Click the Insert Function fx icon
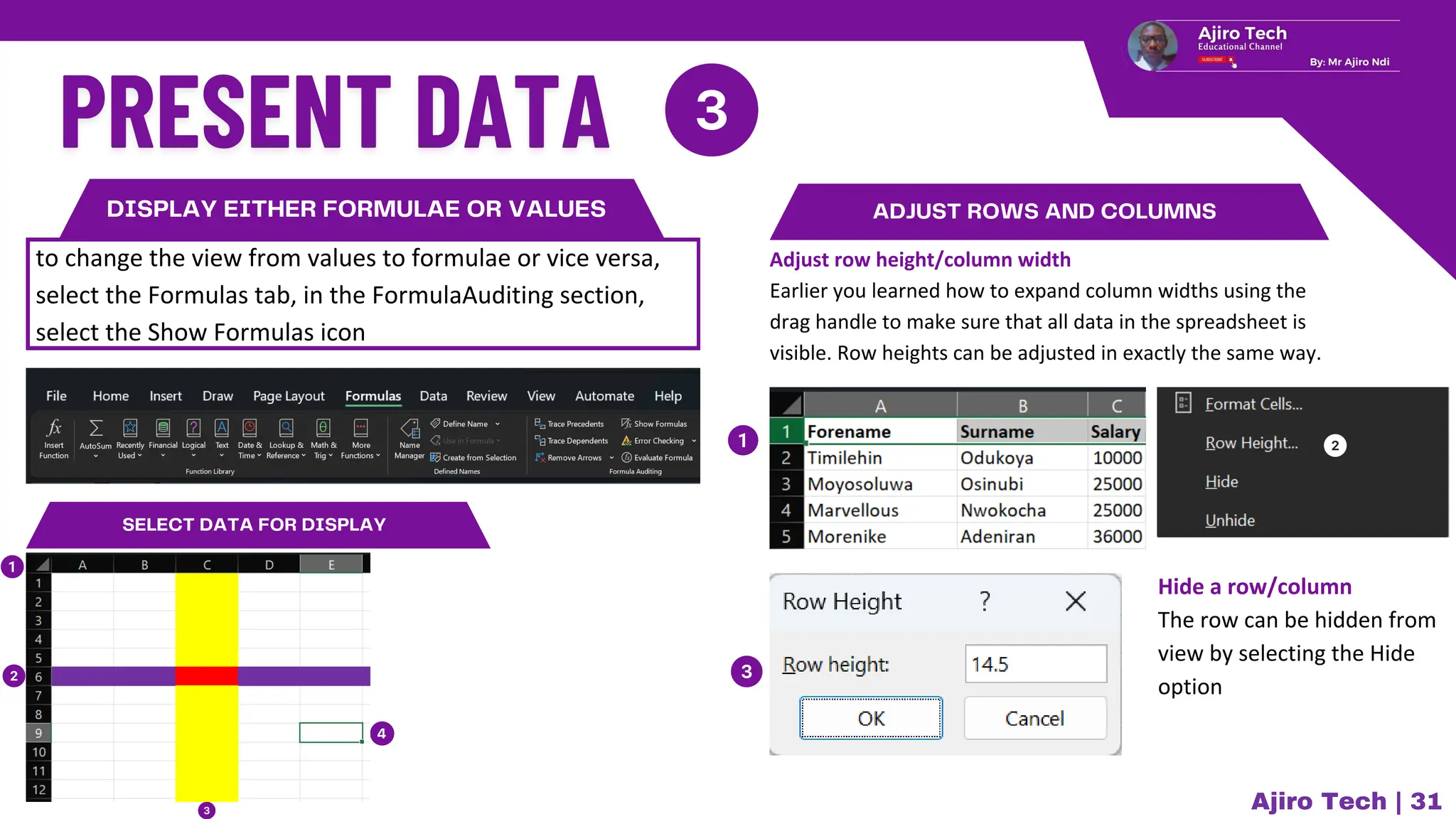The width and height of the screenshot is (1456, 819). tap(54, 427)
